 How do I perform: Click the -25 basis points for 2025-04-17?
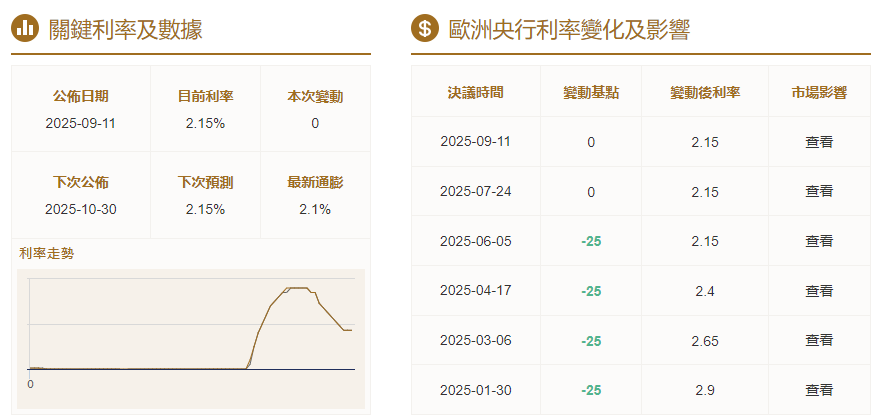[591, 291]
